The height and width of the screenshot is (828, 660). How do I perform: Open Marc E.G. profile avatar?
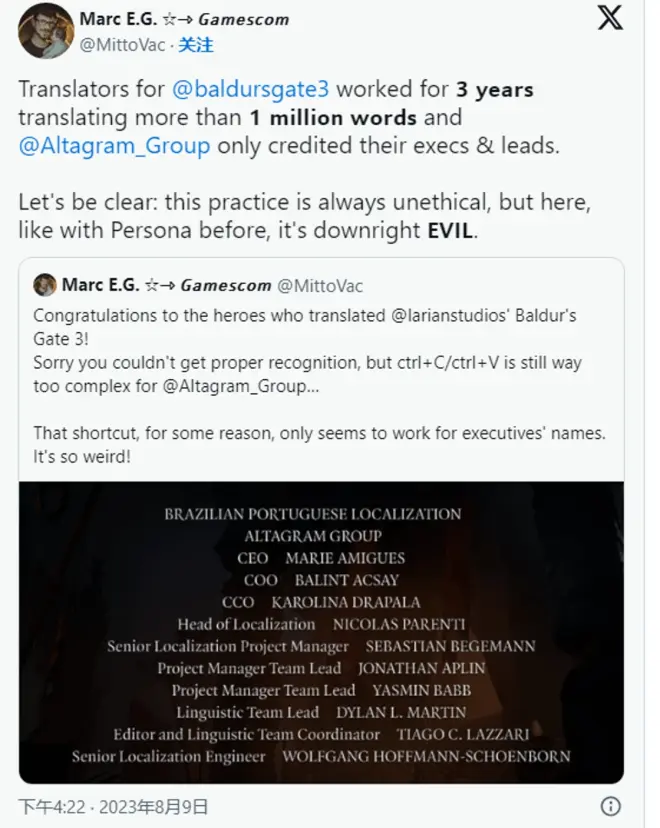point(46,30)
